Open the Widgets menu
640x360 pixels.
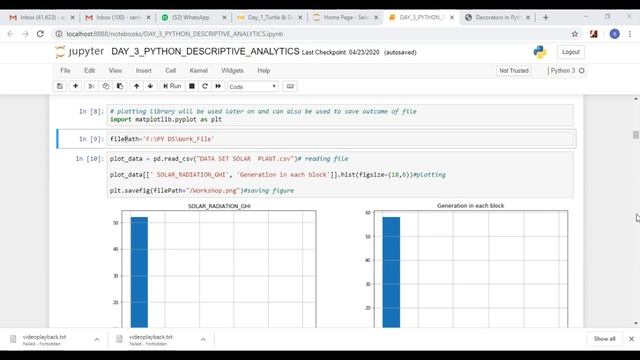click(232, 71)
